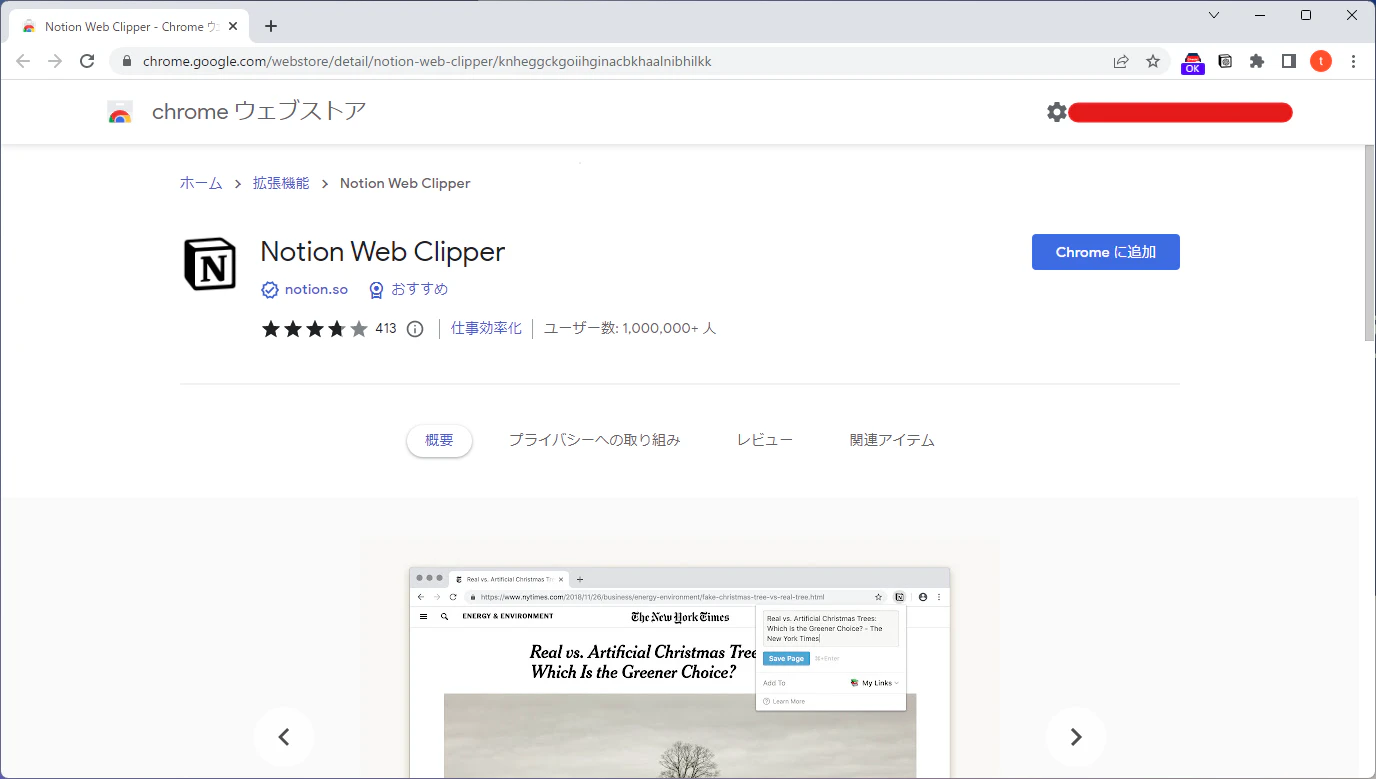
Task: Open the extension icon with OK badge
Action: pyautogui.click(x=1193, y=62)
